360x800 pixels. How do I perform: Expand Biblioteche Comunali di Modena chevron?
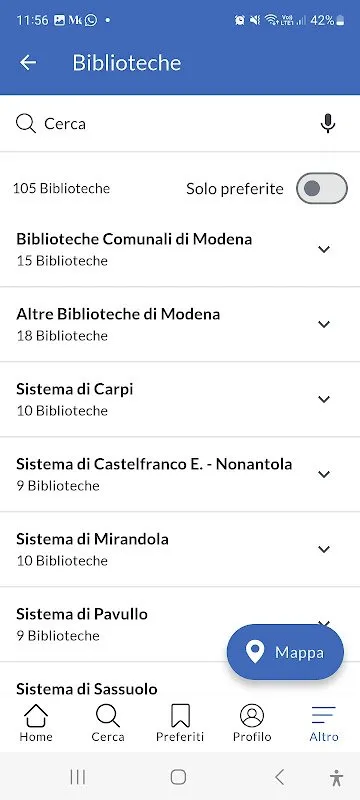324,249
